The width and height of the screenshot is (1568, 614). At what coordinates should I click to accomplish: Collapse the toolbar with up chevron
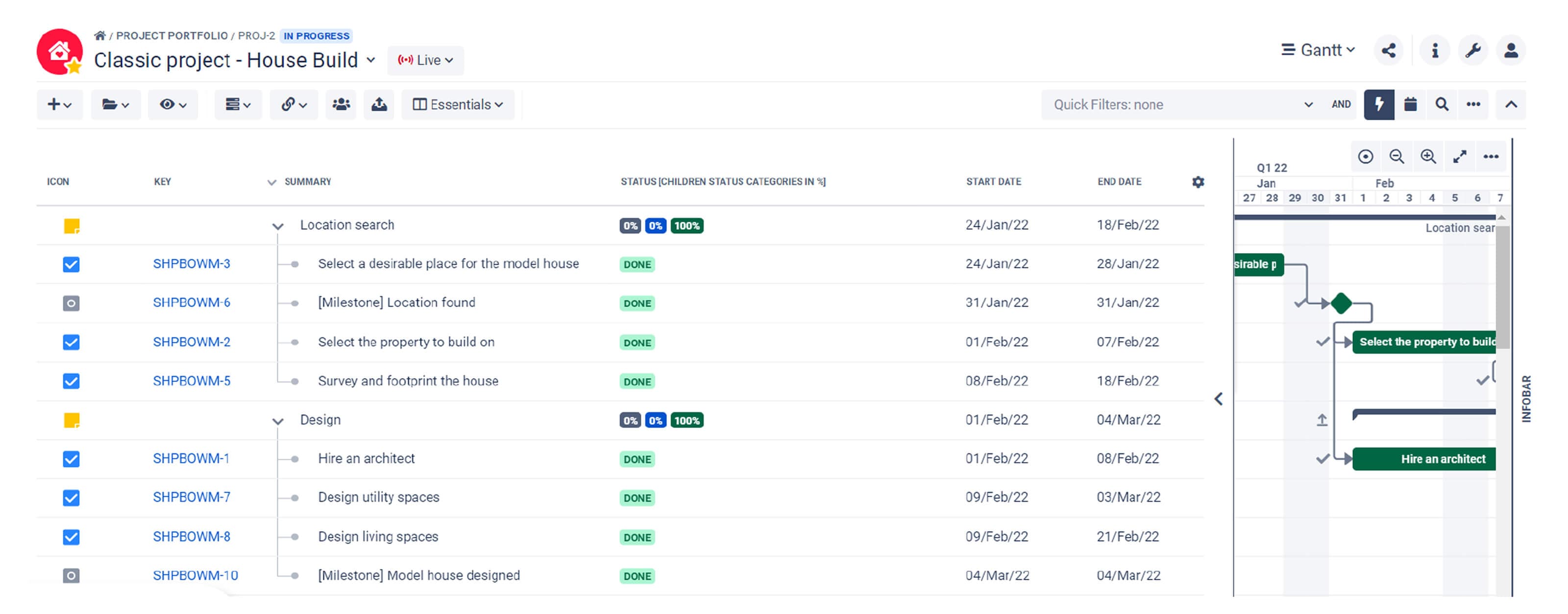tap(1511, 105)
